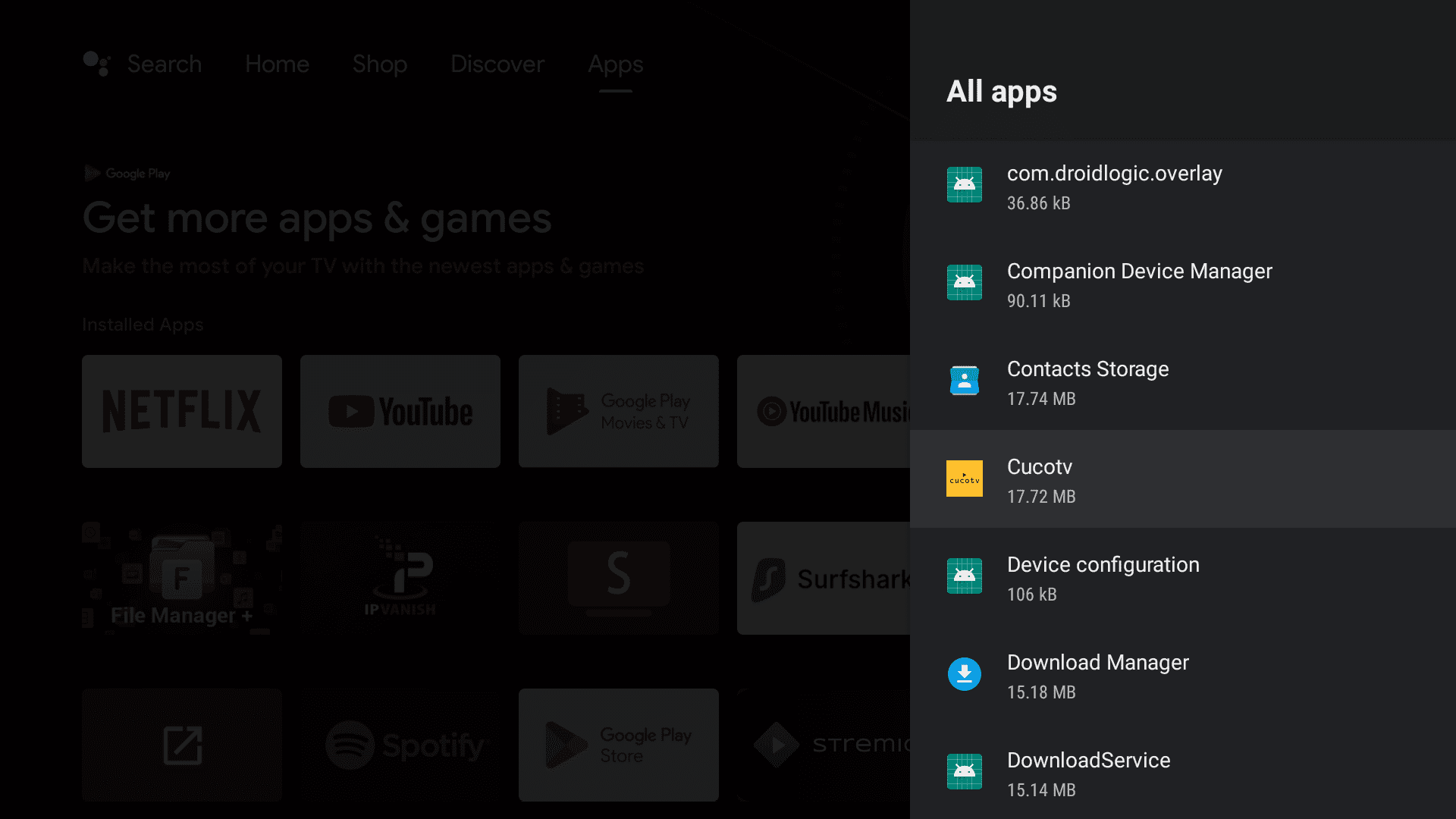Launch the Stremio app tile
Image resolution: width=1456 pixels, height=819 pixels.
tap(824, 745)
